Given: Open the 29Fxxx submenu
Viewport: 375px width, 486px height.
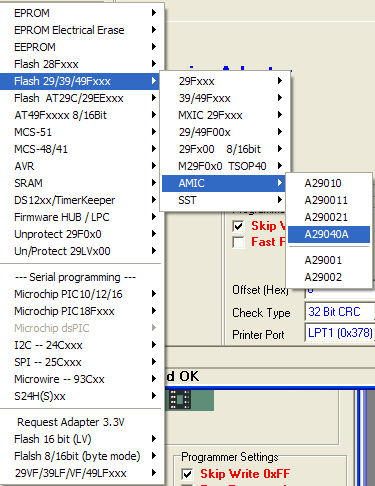Looking at the screenshot, I should pyautogui.click(x=225, y=81).
